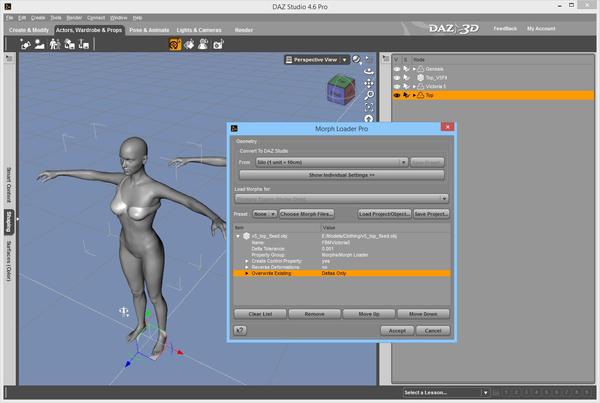
Task: Click the Accept button
Action: pyautogui.click(x=397, y=330)
